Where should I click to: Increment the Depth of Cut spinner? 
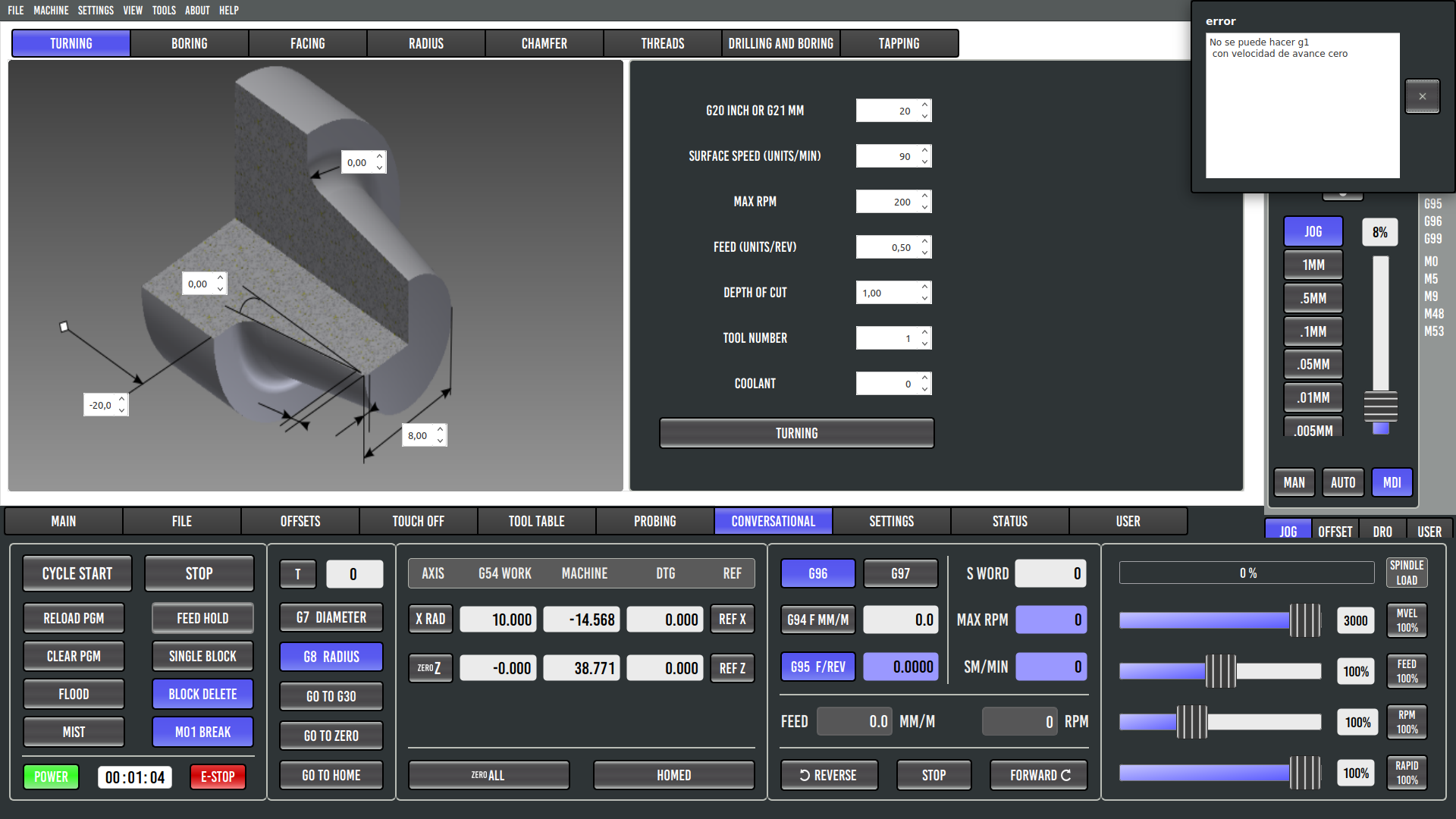(x=924, y=287)
